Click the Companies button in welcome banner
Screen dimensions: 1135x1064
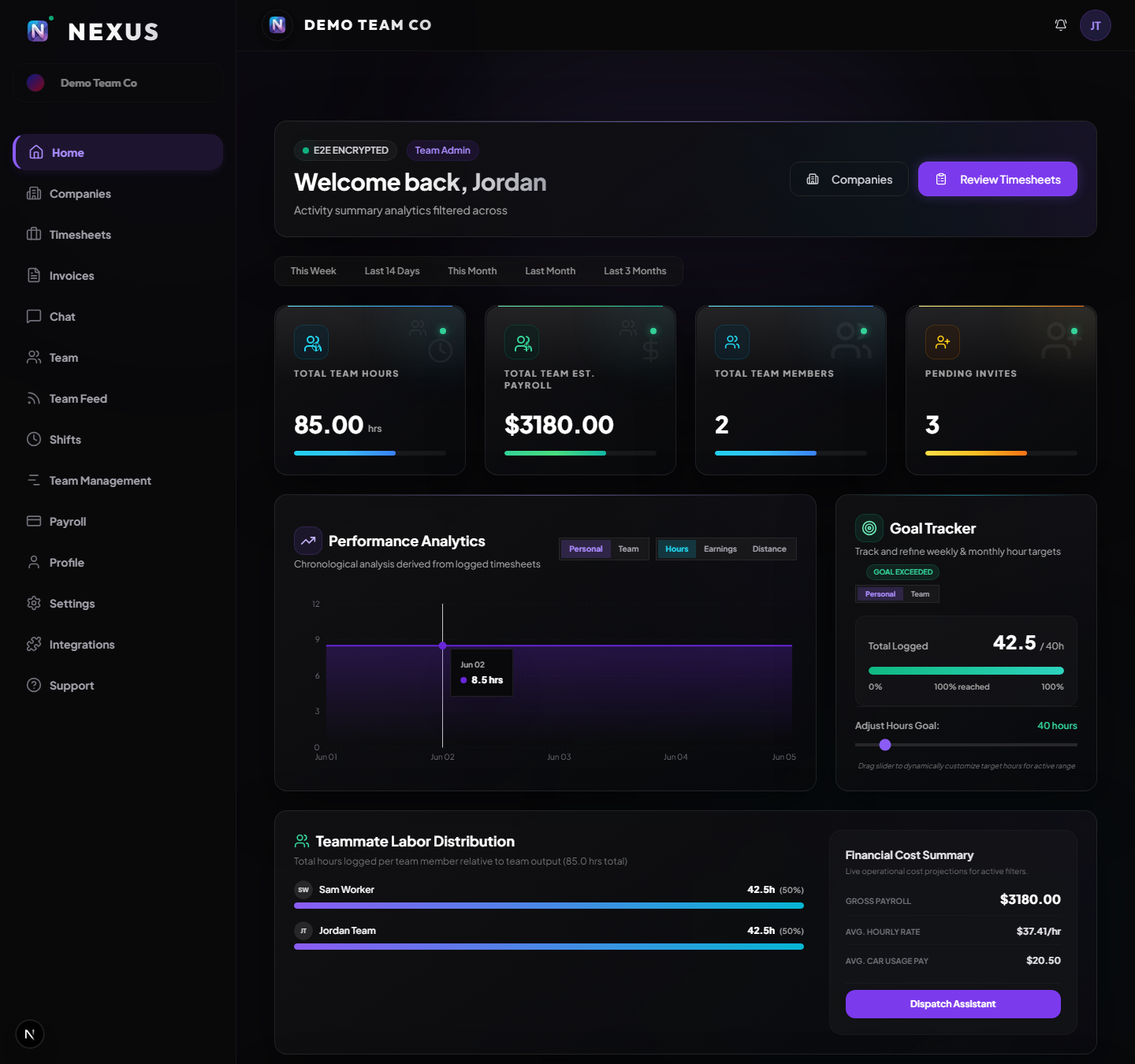point(849,179)
